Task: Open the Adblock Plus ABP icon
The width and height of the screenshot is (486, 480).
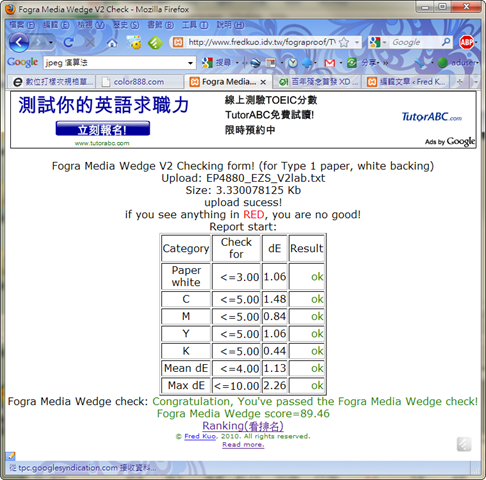Action: [x=466, y=42]
